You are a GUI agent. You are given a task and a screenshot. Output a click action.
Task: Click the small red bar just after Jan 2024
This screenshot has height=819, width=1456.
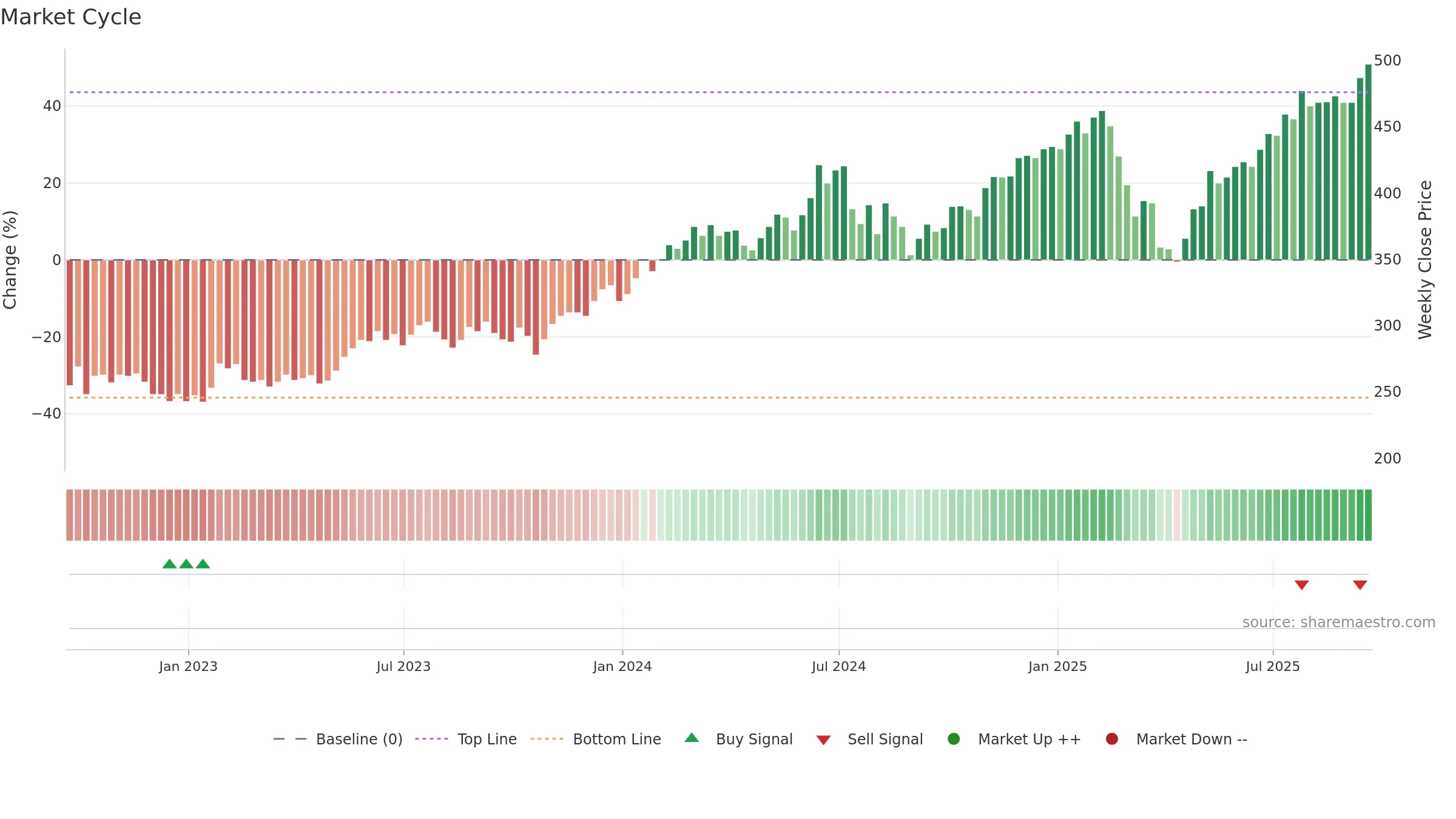pos(652,266)
